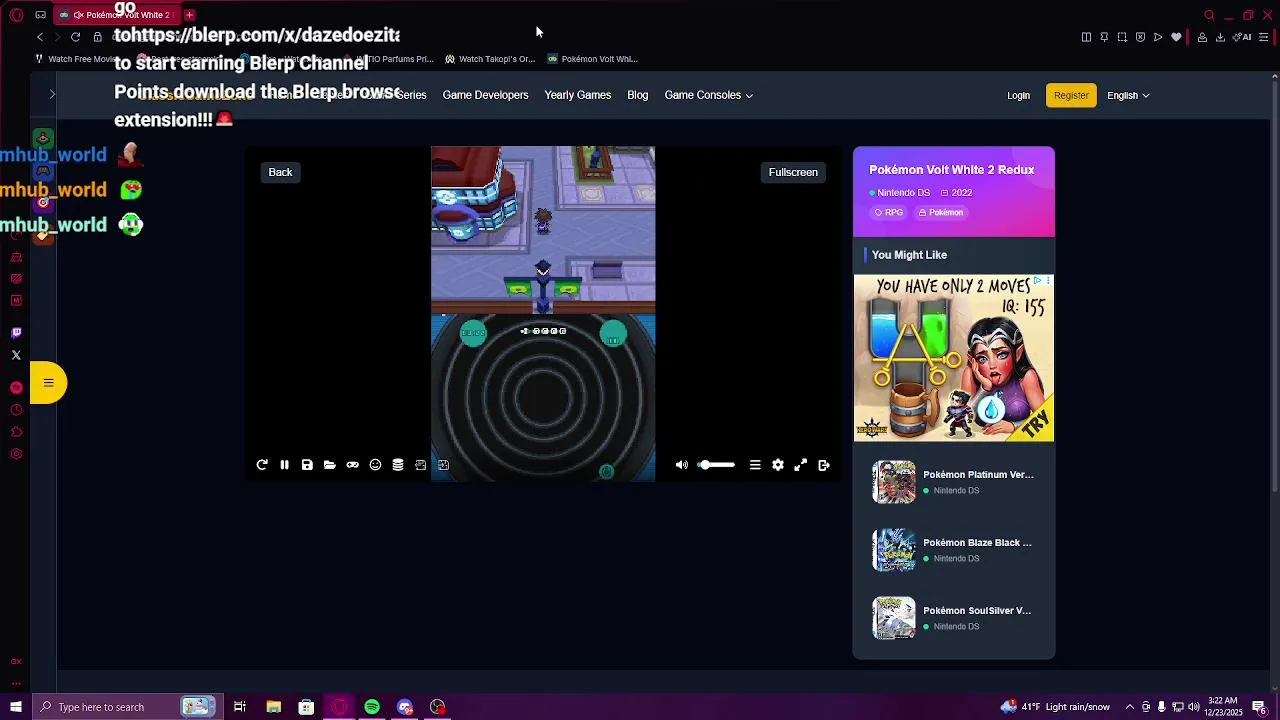Open the English language dropdown
1280x720 pixels.
(x=1128, y=96)
